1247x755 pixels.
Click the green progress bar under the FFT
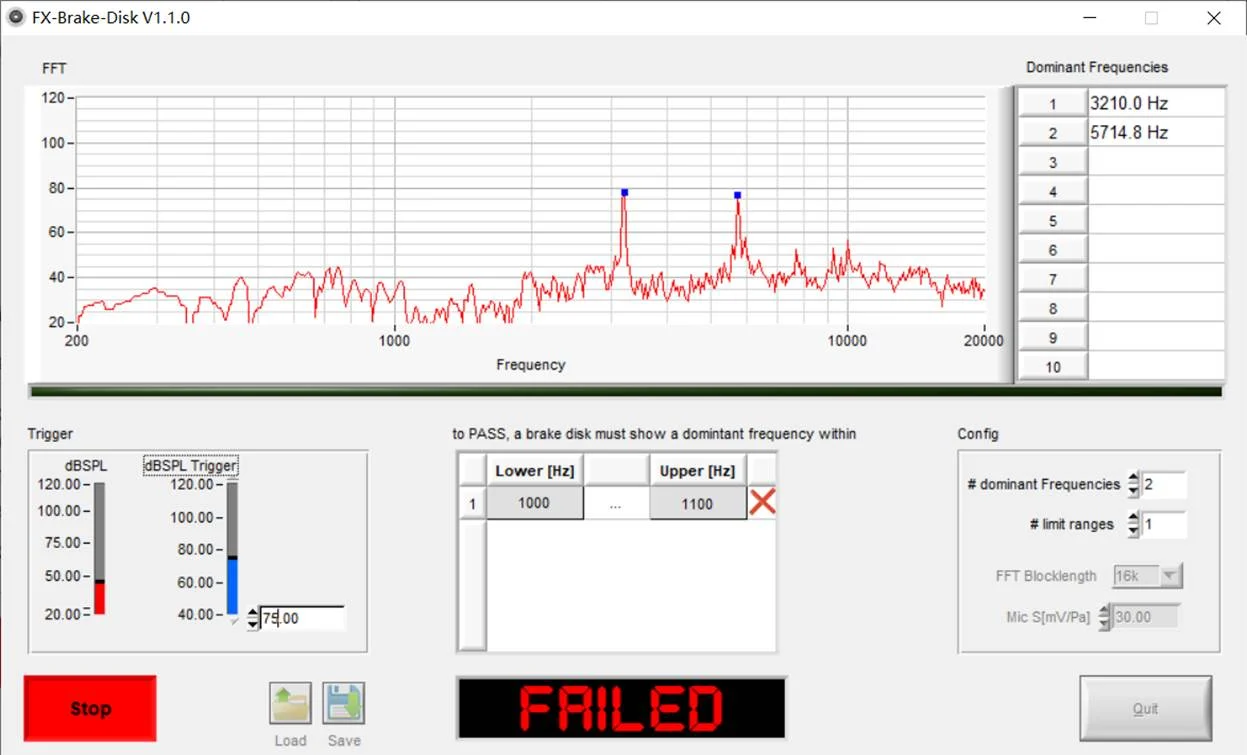tap(626, 391)
